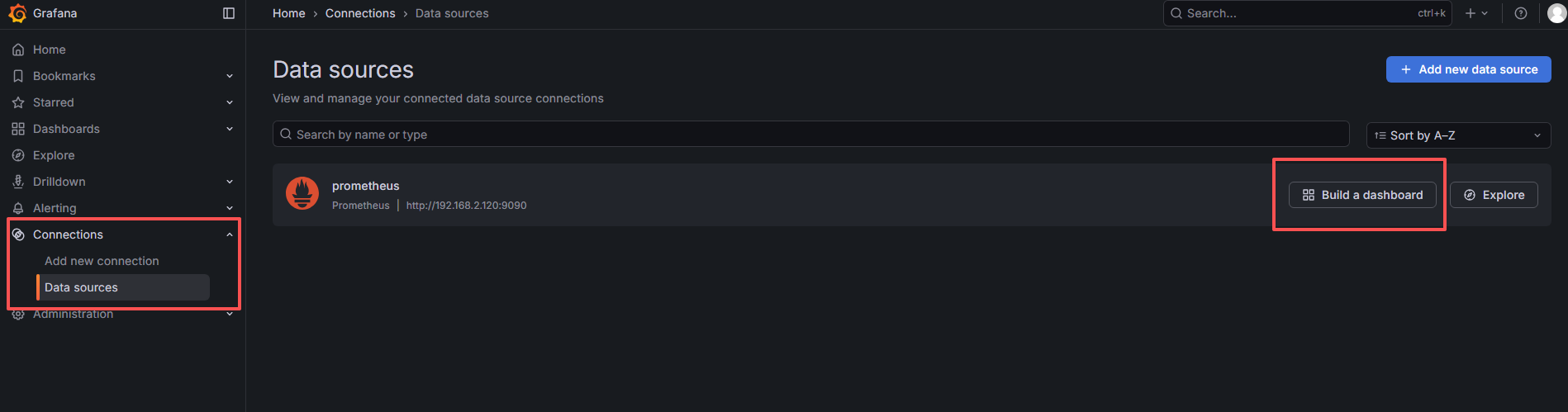Click the Prometheus flame logo icon
Image resolution: width=1568 pixels, height=412 pixels.
pyautogui.click(x=302, y=194)
